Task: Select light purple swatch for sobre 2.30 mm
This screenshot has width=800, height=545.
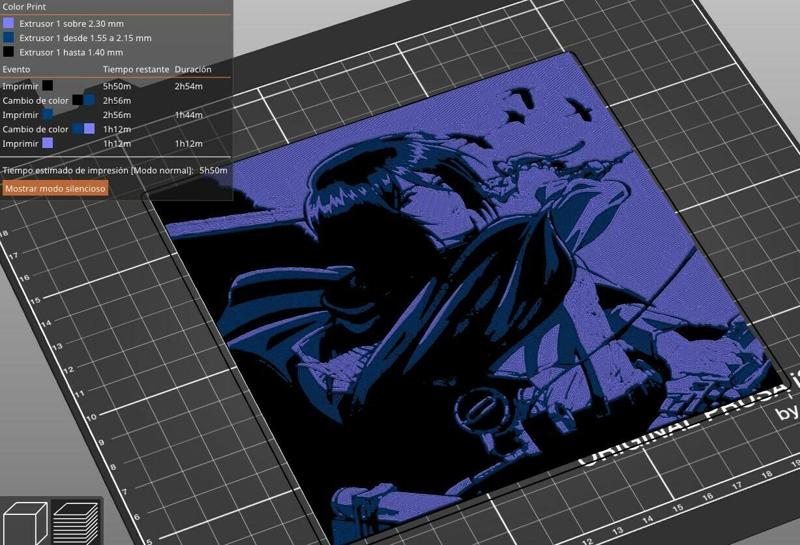Action: click(8, 23)
